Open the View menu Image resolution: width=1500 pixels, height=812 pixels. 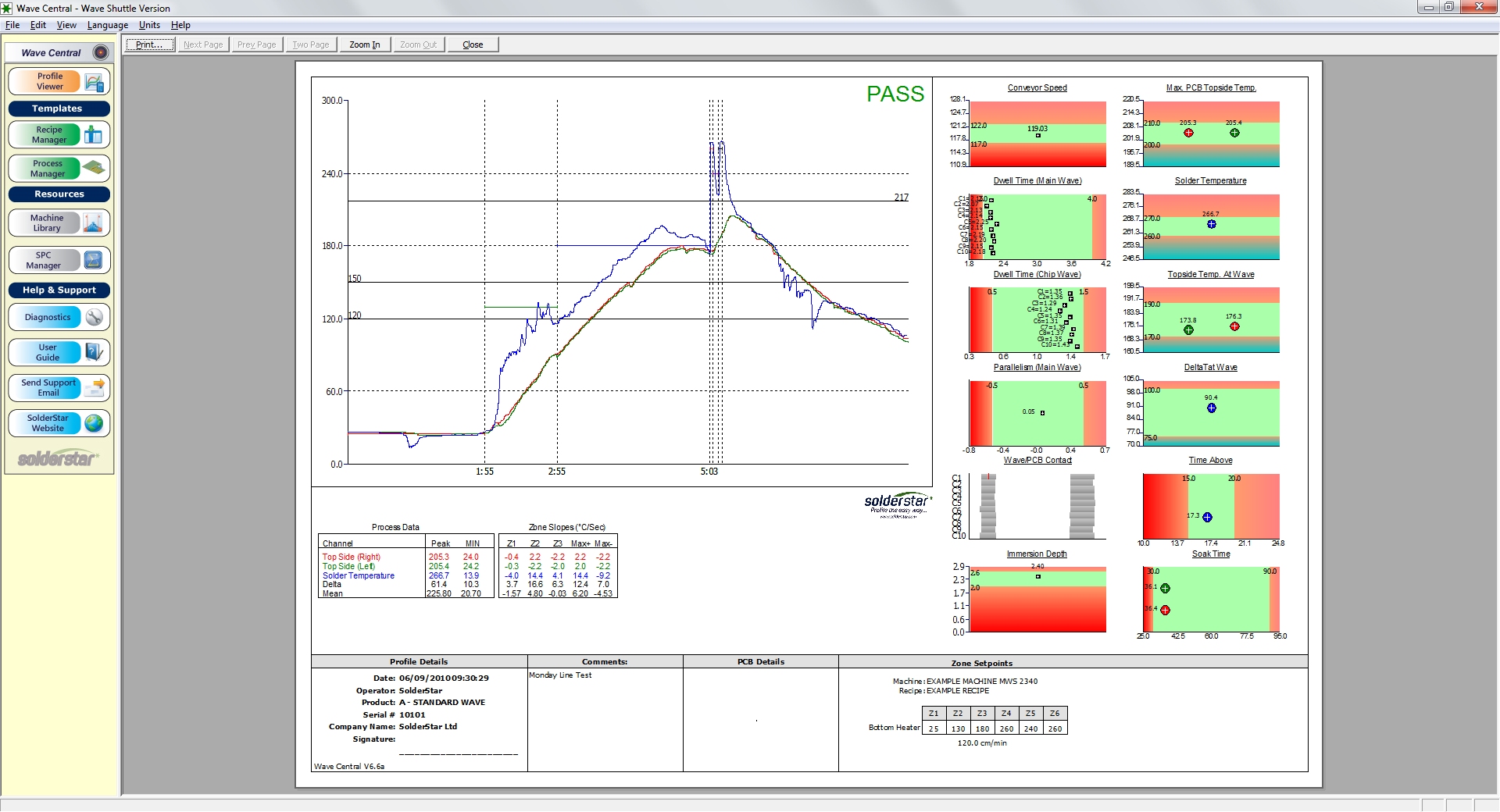(66, 25)
